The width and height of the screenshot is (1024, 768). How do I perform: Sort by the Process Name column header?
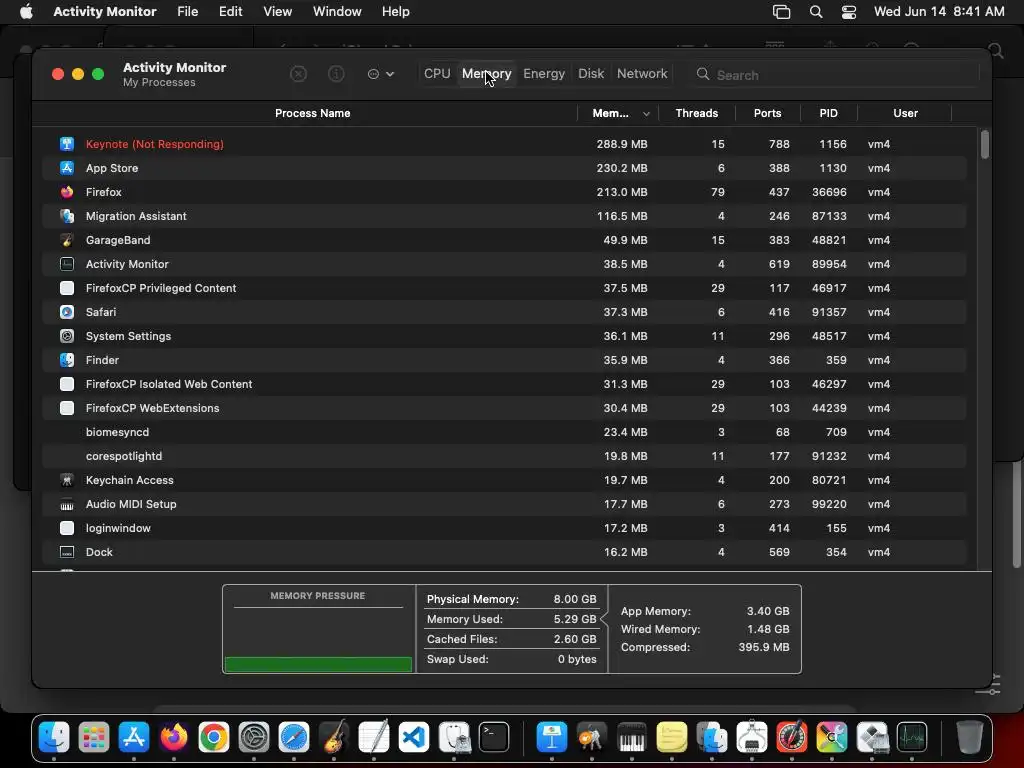tap(312, 114)
